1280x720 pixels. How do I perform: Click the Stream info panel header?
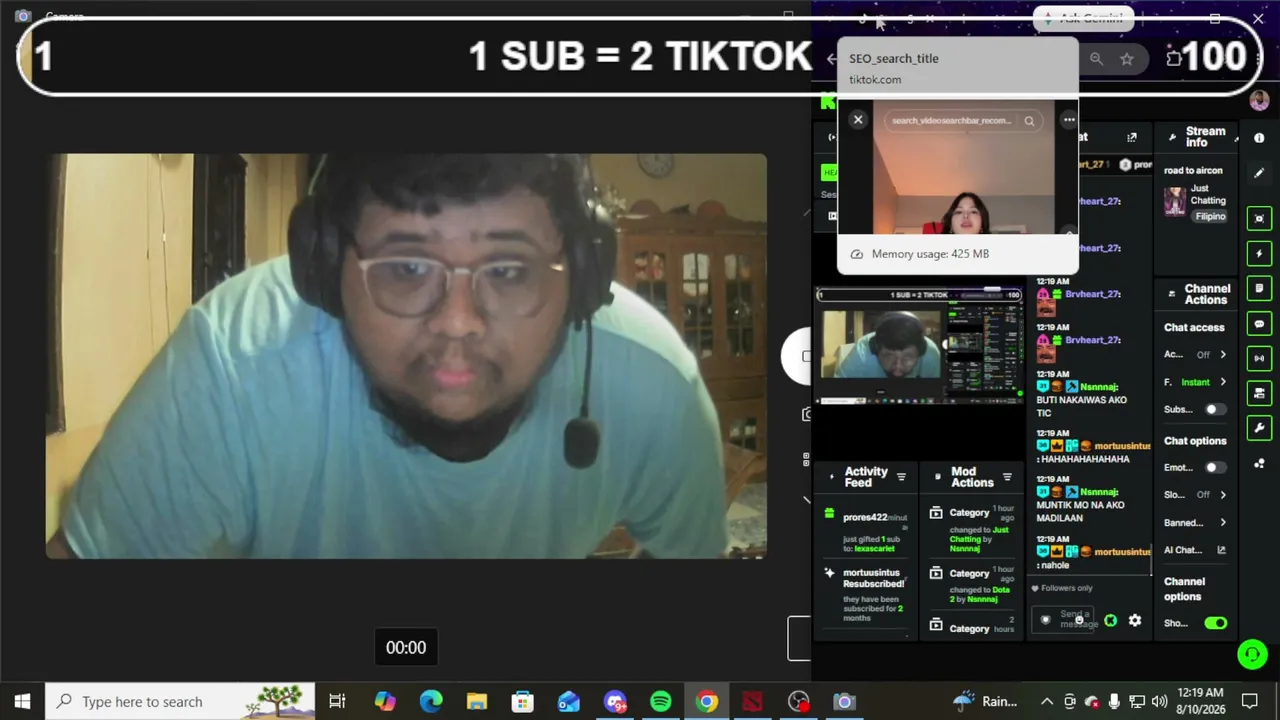tap(1196, 137)
